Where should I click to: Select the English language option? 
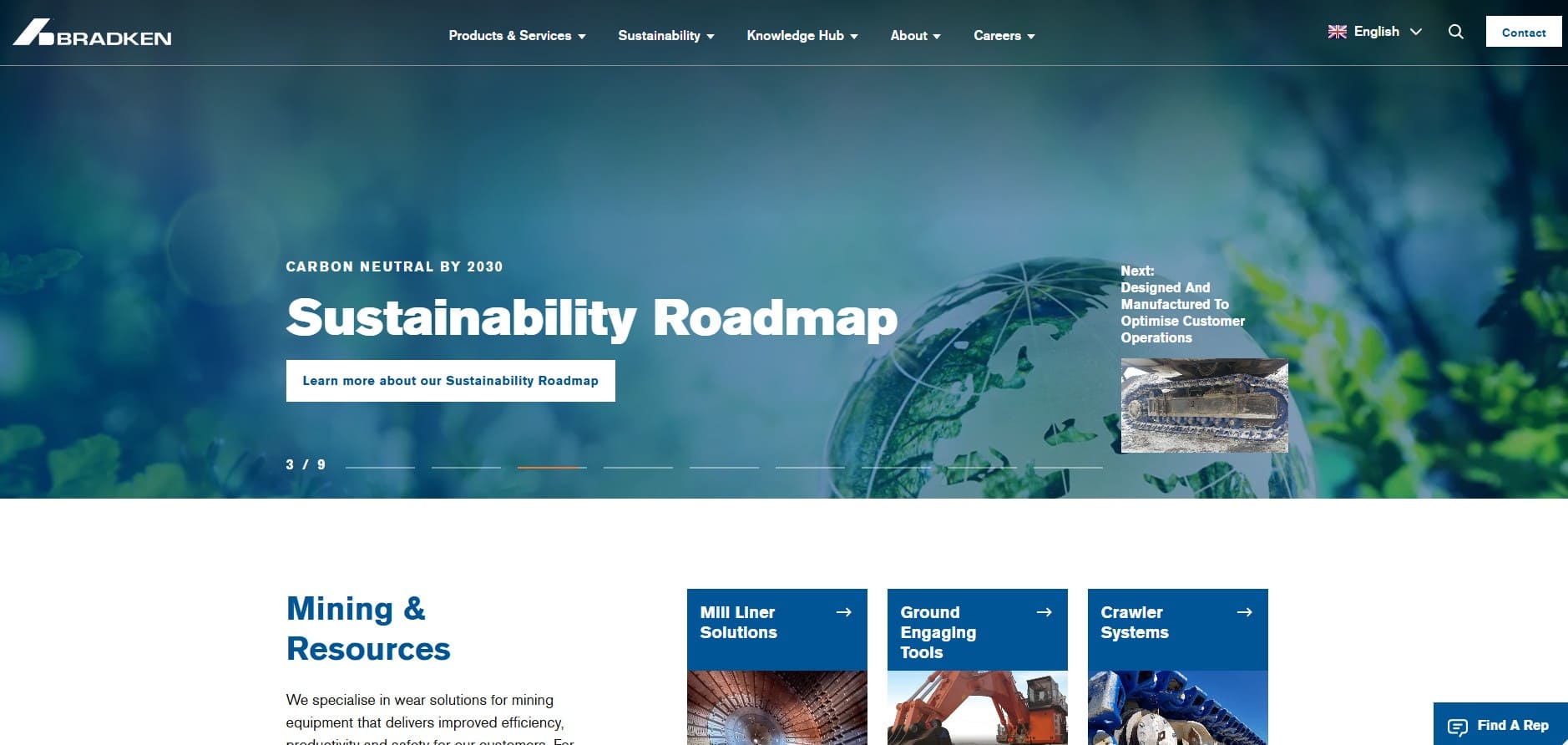[x=1376, y=32]
